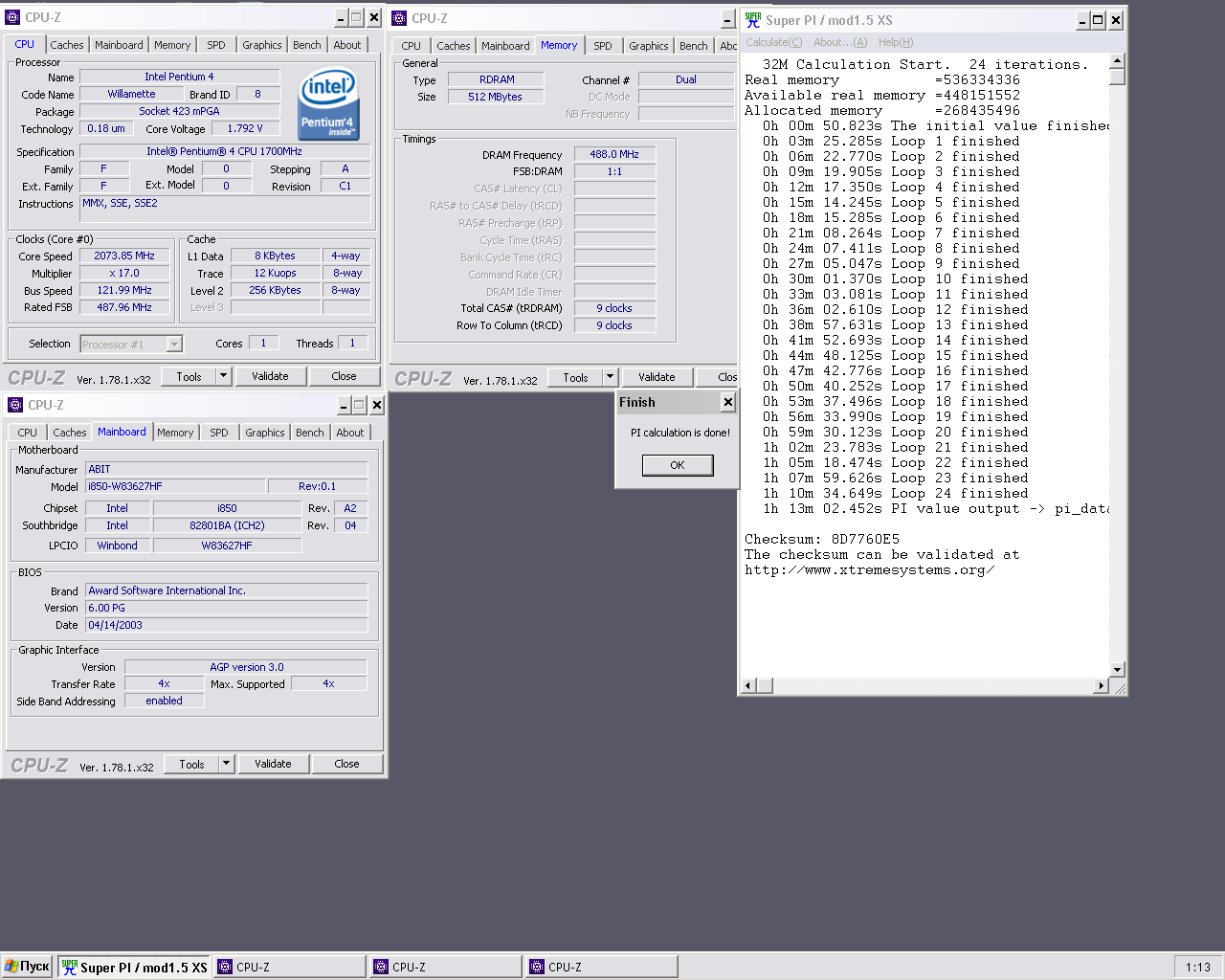This screenshot has height=980, width=1225.
Task: Click the Core Speed value 2073.85 MHz
Action: pyautogui.click(x=124, y=256)
